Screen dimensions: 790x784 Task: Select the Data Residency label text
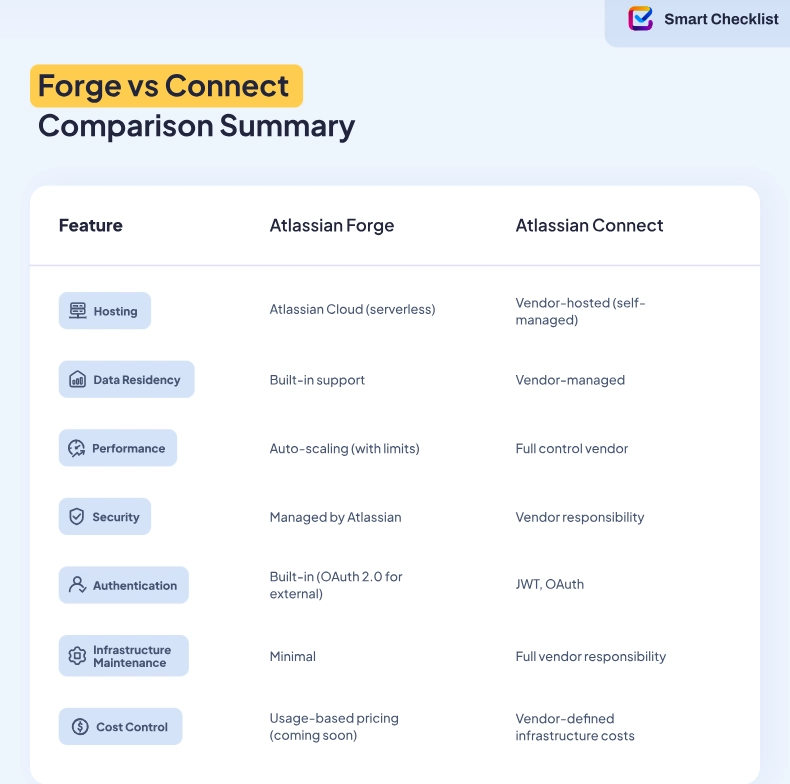137,380
